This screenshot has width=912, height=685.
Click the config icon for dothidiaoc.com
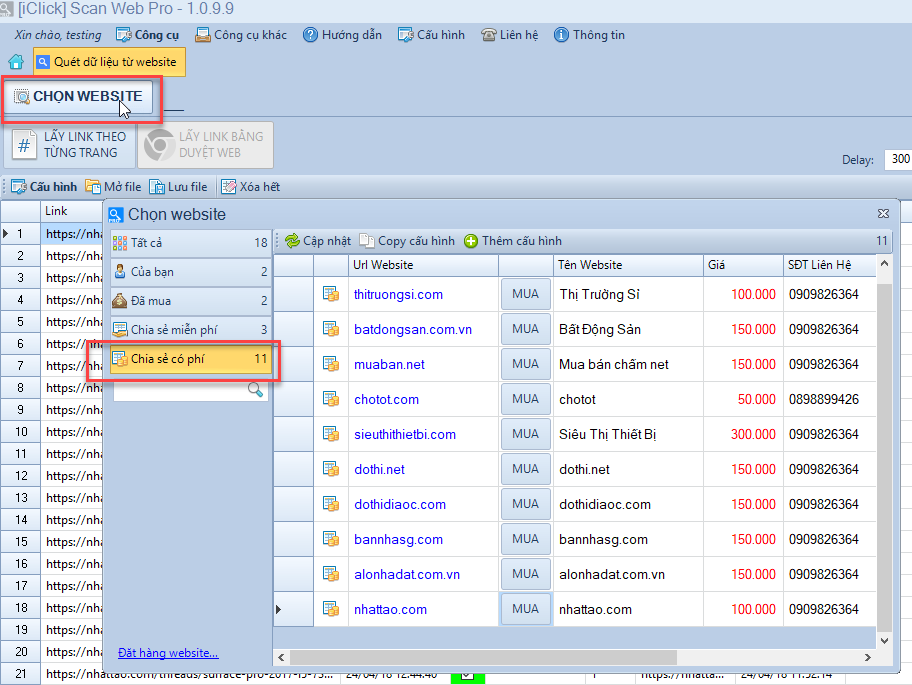pos(331,504)
